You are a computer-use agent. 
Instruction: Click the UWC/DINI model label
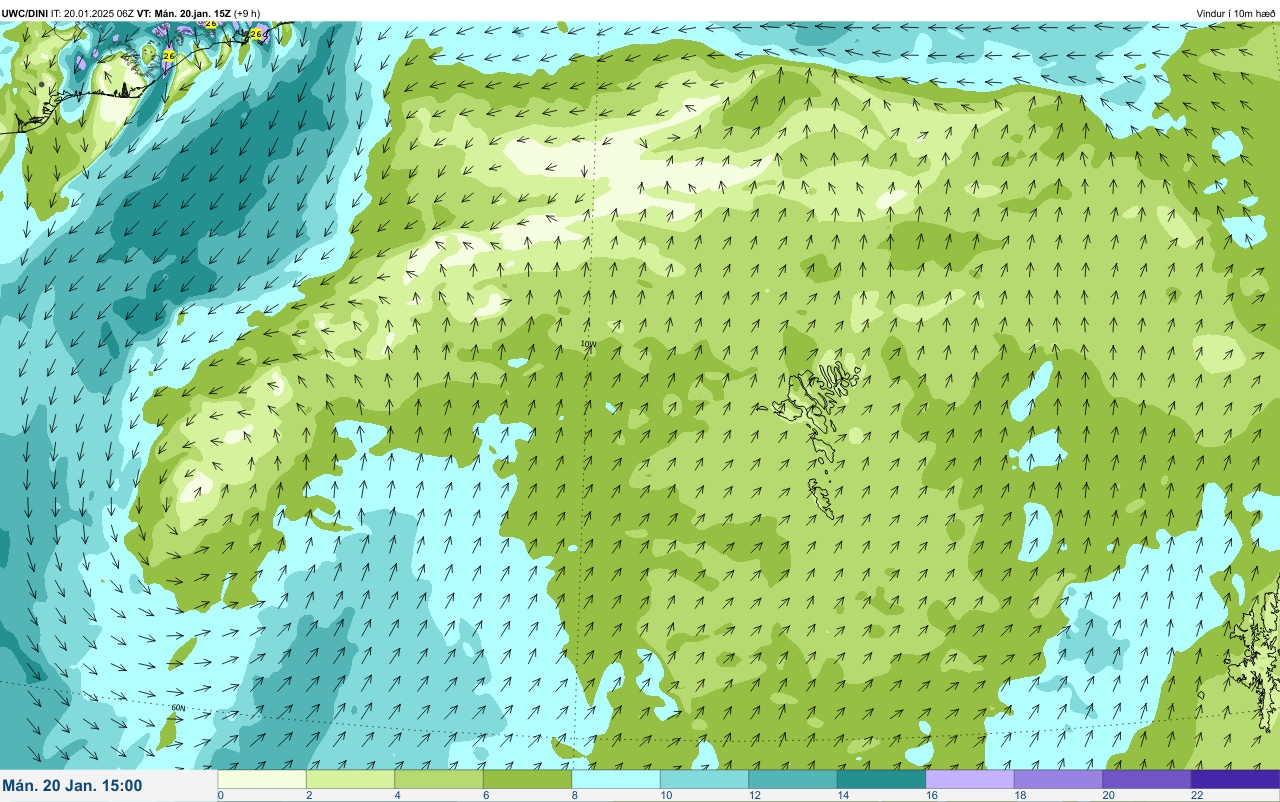[24, 13]
